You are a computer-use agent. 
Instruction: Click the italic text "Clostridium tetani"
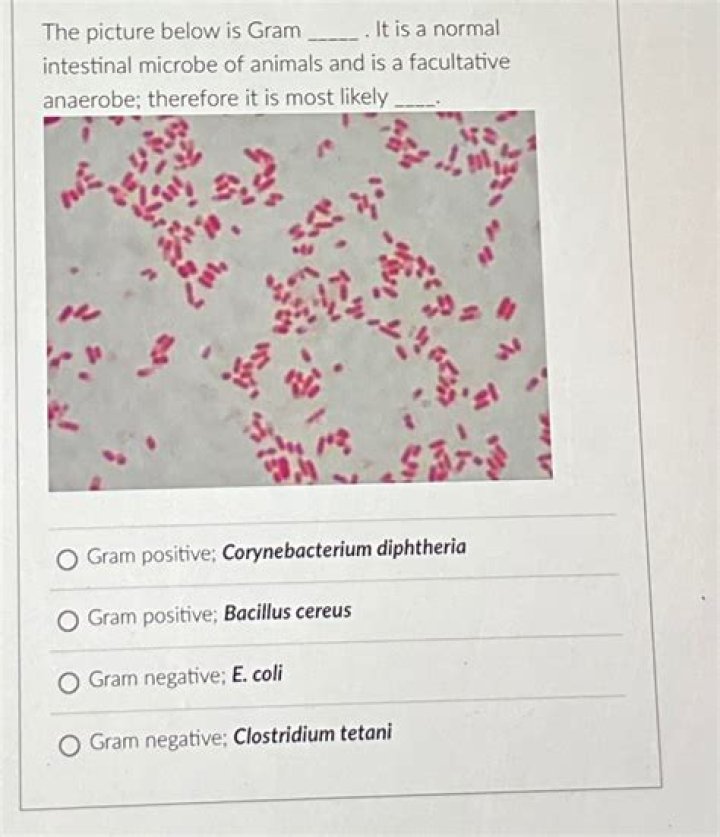(311, 736)
